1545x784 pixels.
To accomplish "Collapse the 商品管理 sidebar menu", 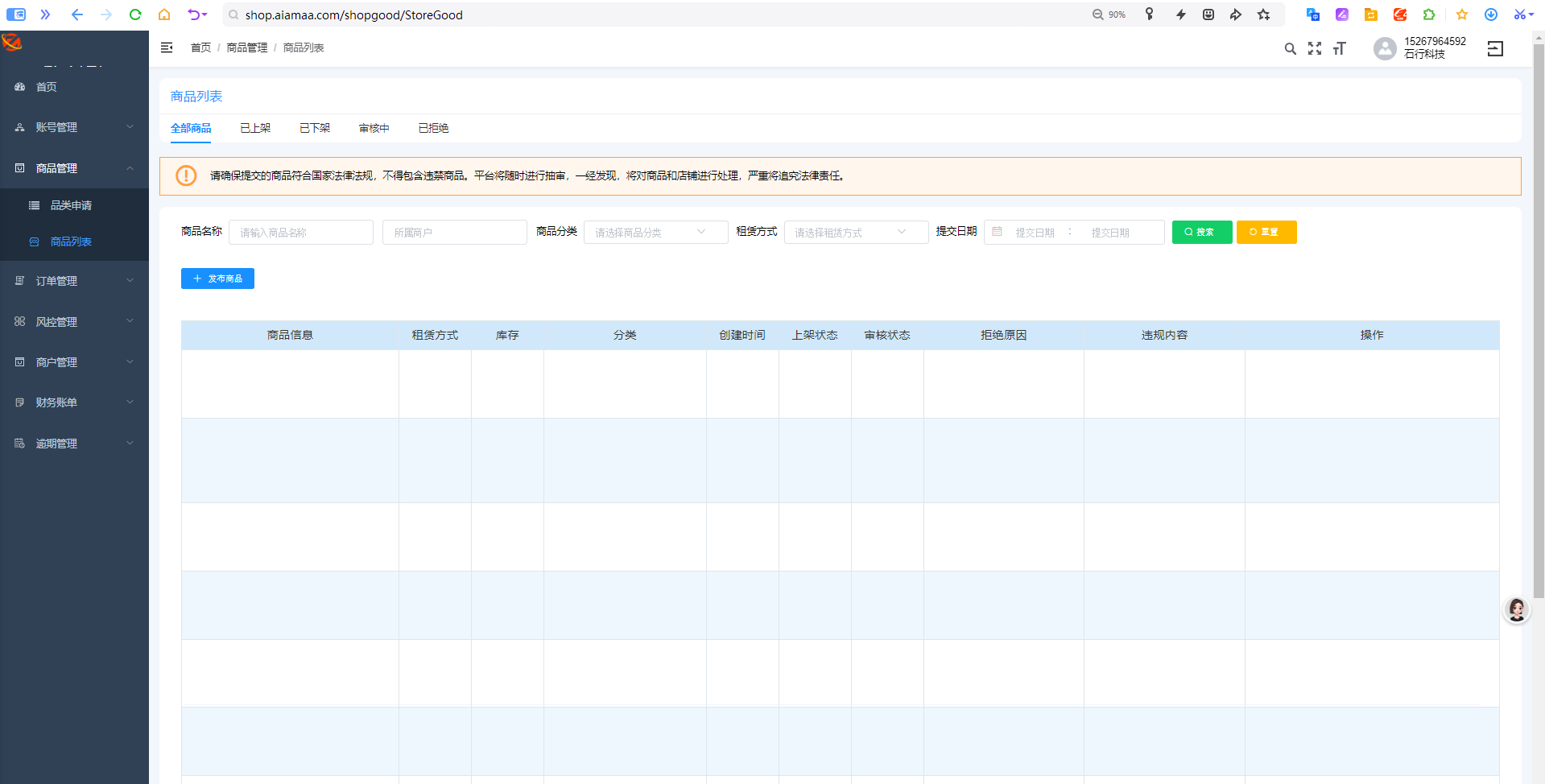I will tap(74, 168).
